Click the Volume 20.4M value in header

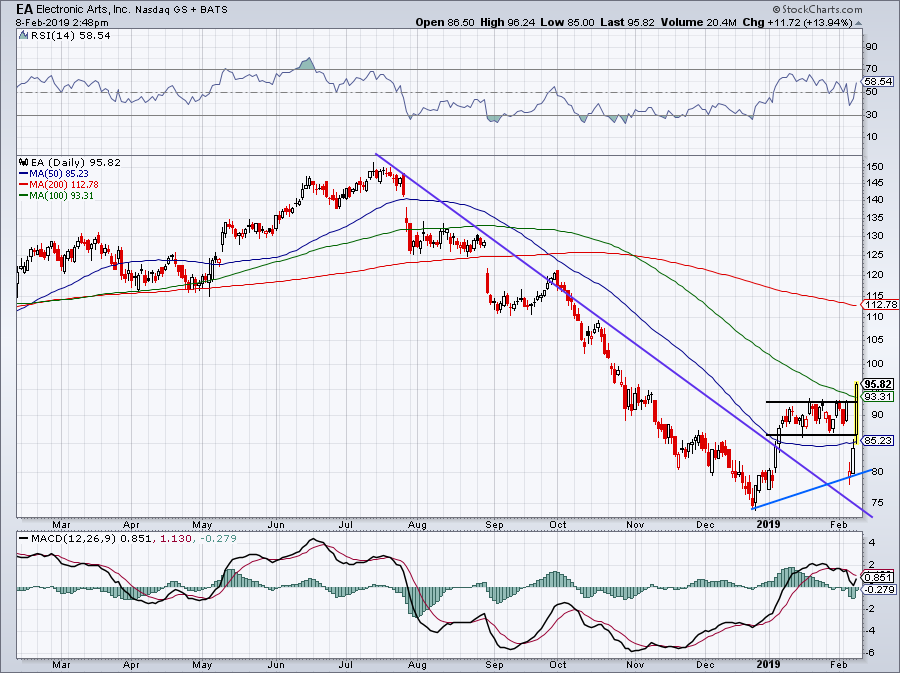(699, 22)
